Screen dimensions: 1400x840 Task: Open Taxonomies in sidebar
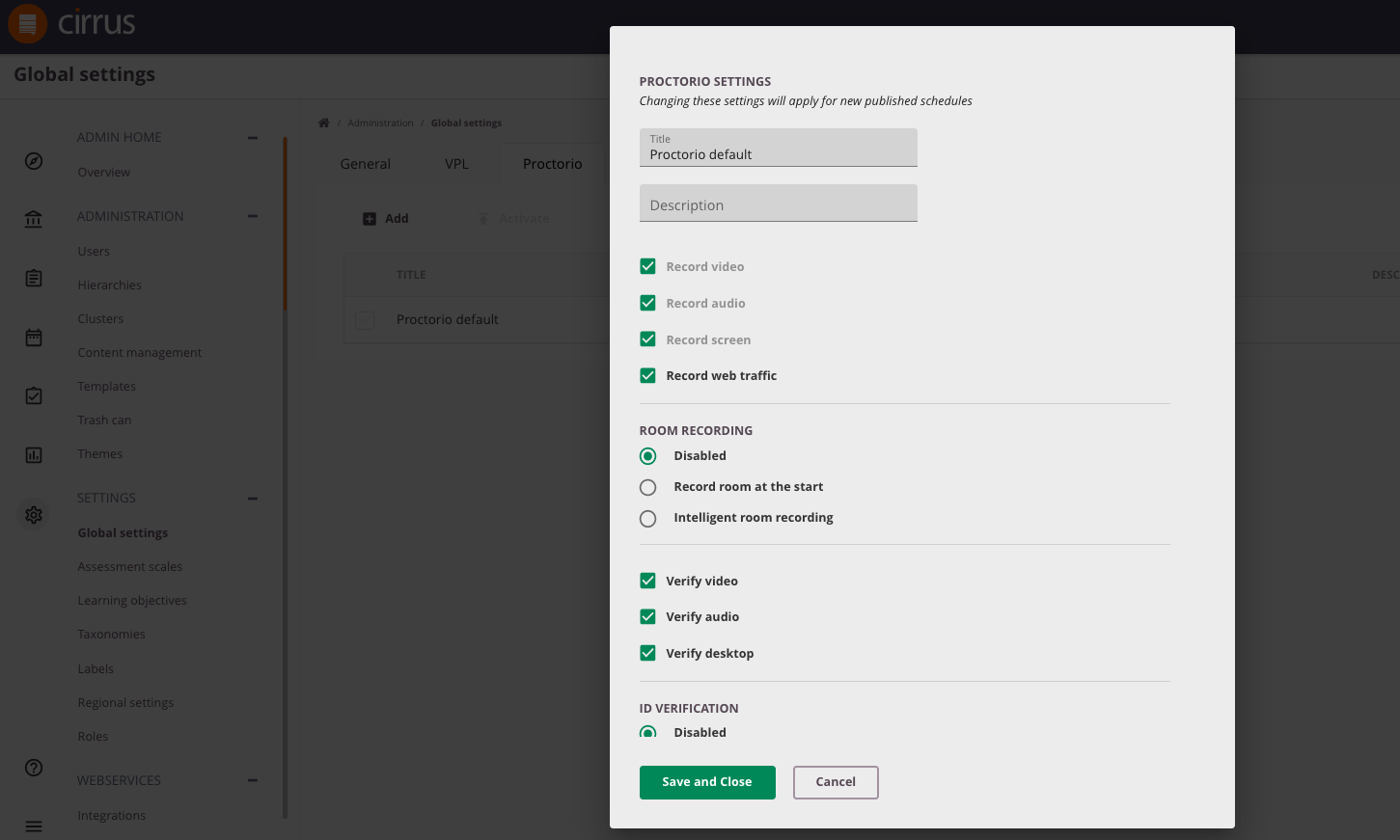112,635
